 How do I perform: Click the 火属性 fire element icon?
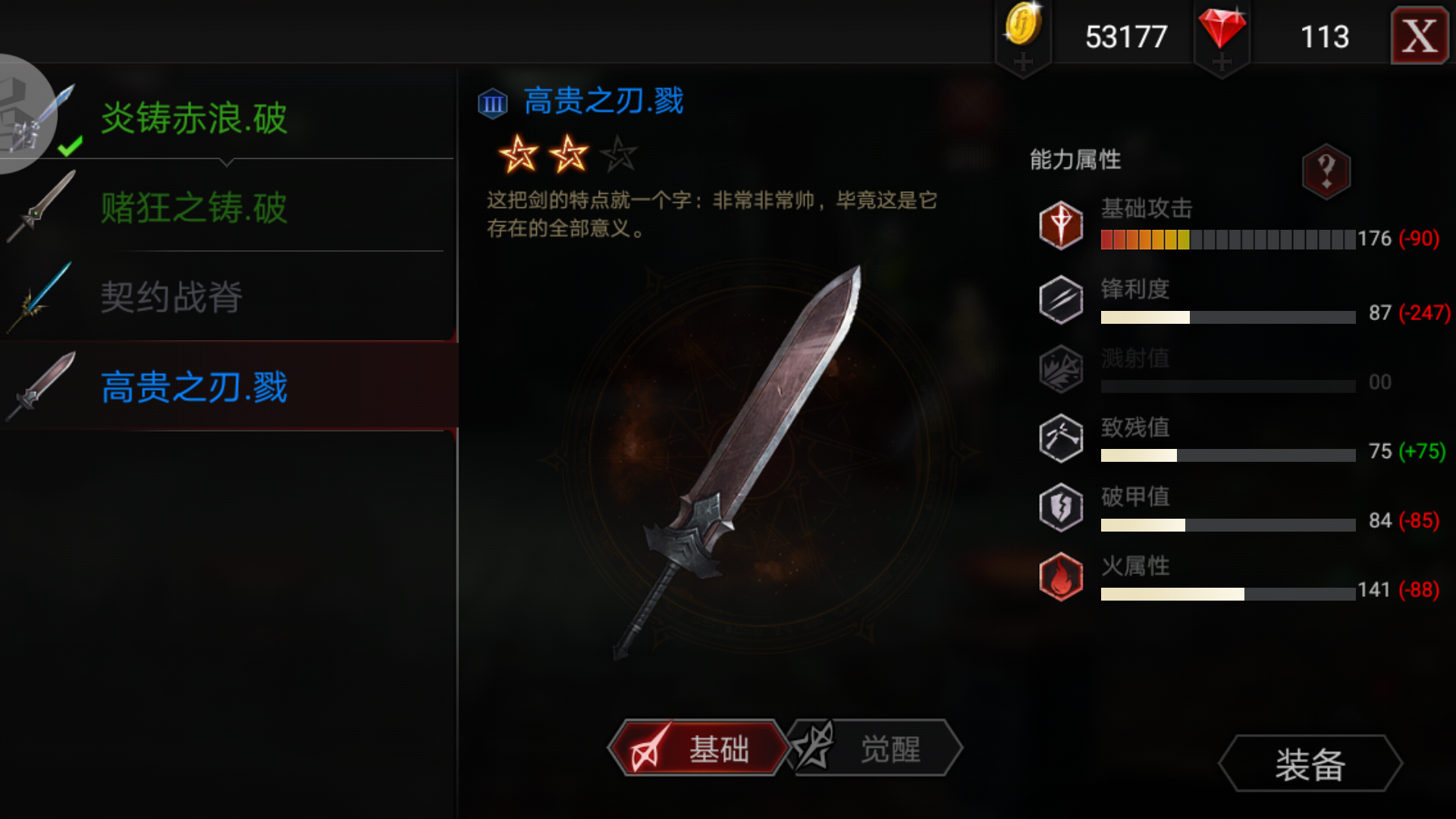coord(1061,576)
